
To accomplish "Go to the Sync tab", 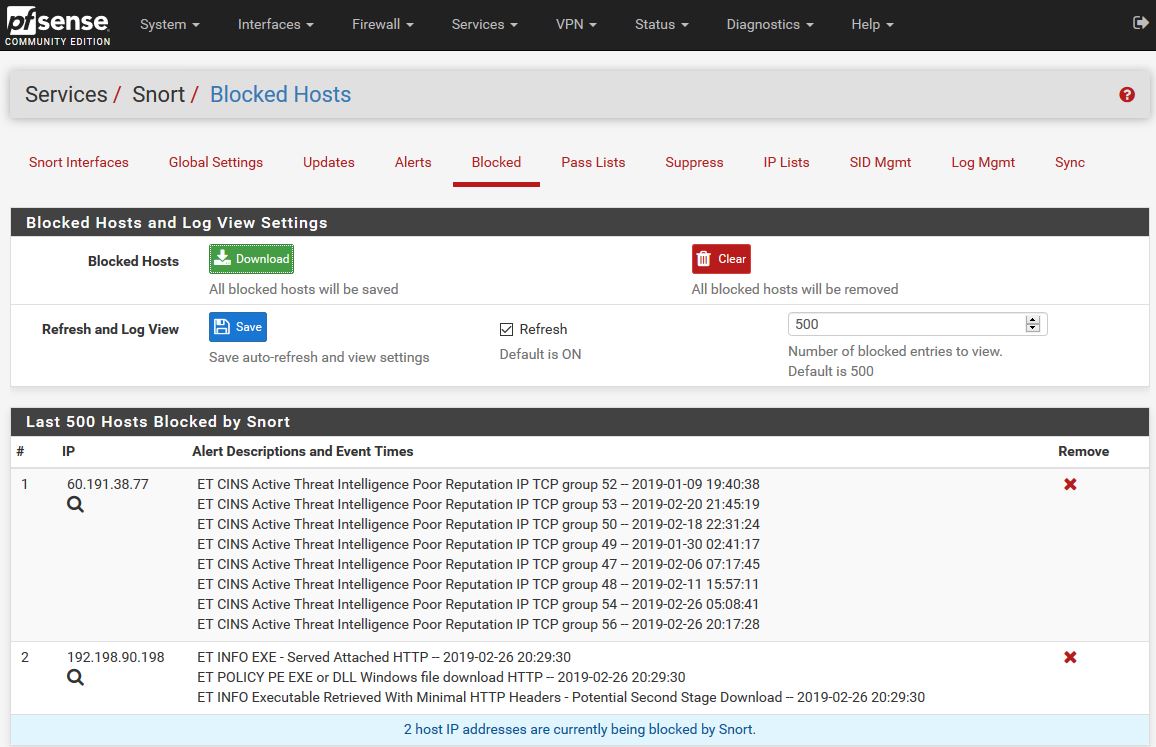I will (x=1070, y=162).
